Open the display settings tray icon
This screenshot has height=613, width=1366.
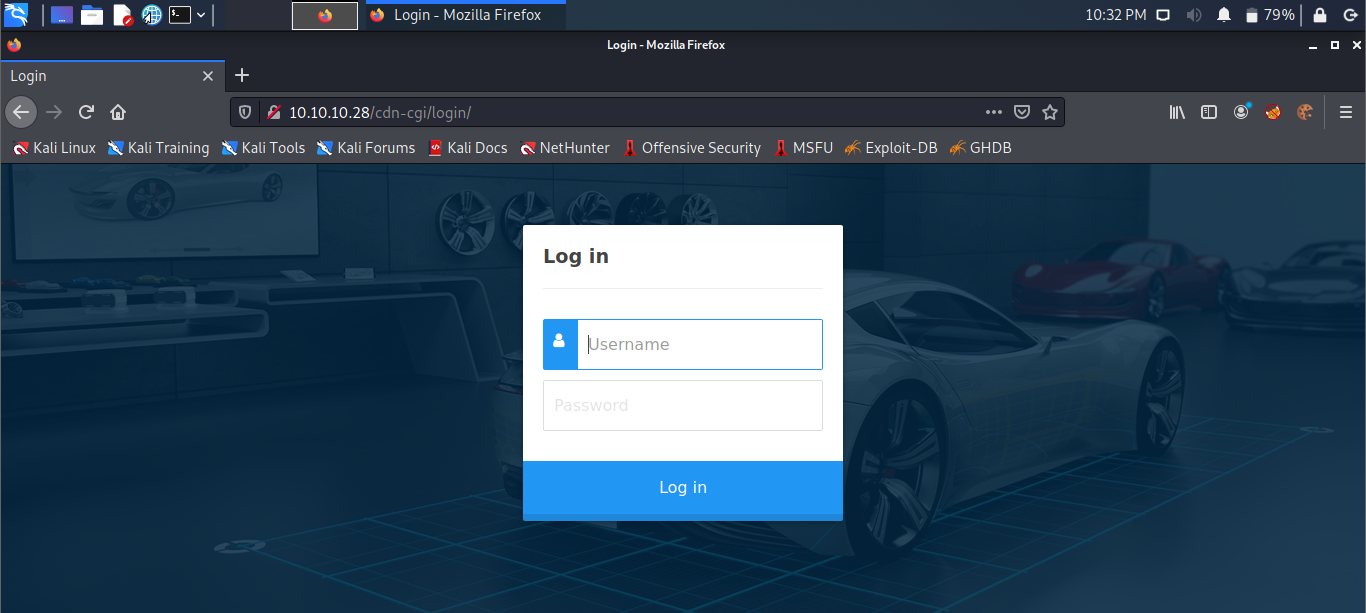point(1163,15)
